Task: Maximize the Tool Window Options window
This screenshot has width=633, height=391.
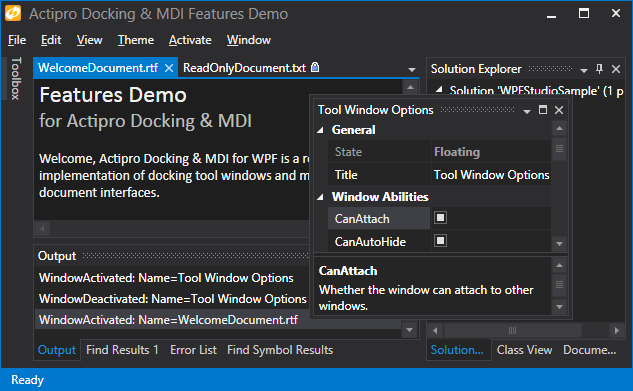Action: point(543,110)
